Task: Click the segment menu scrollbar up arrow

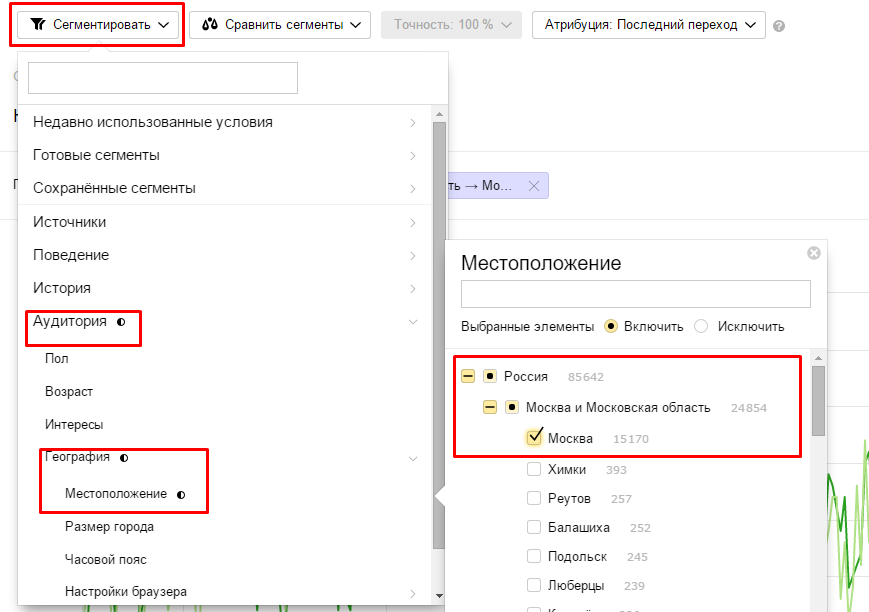Action: 439,114
